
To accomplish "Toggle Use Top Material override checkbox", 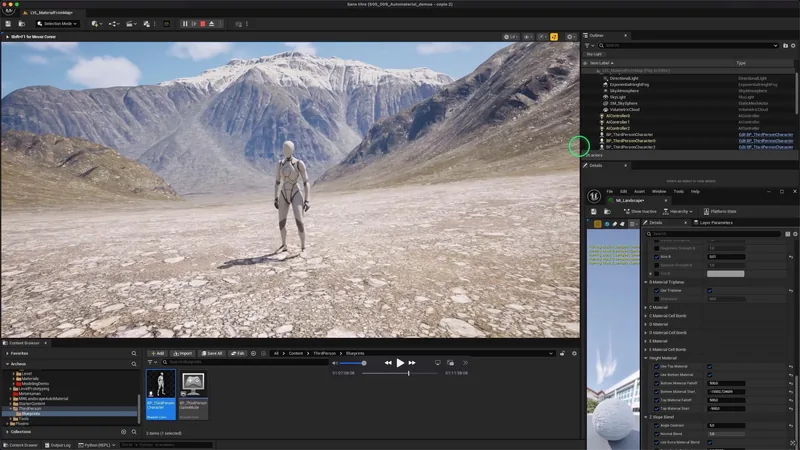I will pyautogui.click(x=657, y=366).
